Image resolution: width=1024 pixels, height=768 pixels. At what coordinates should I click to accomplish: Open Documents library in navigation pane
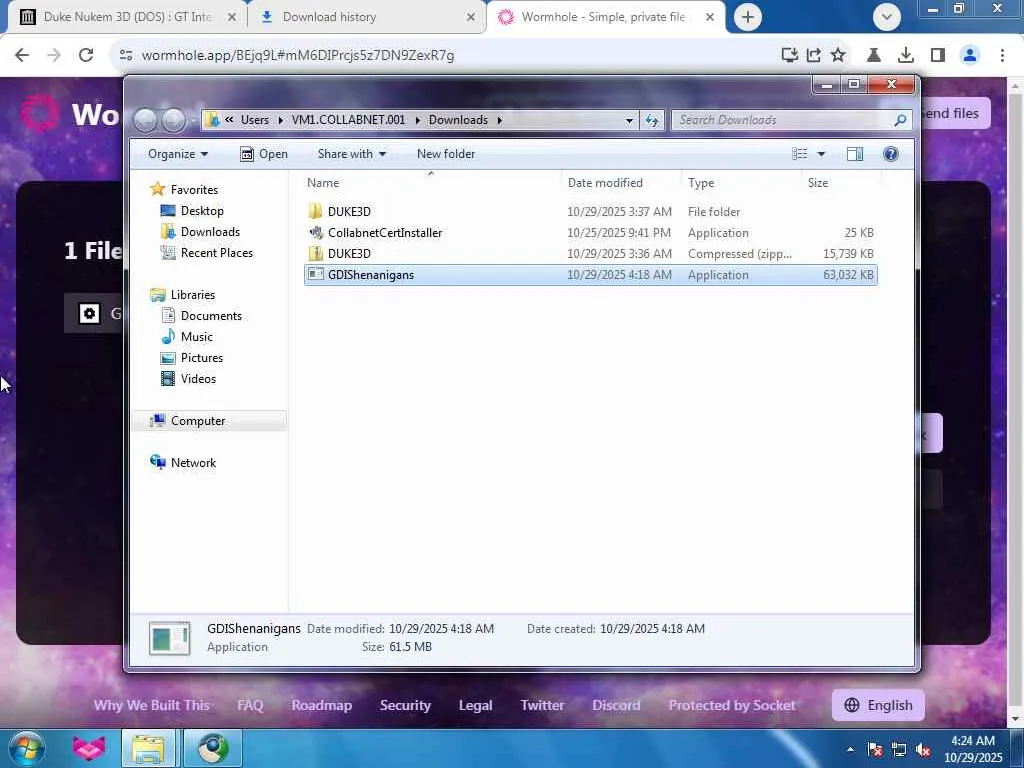211,315
